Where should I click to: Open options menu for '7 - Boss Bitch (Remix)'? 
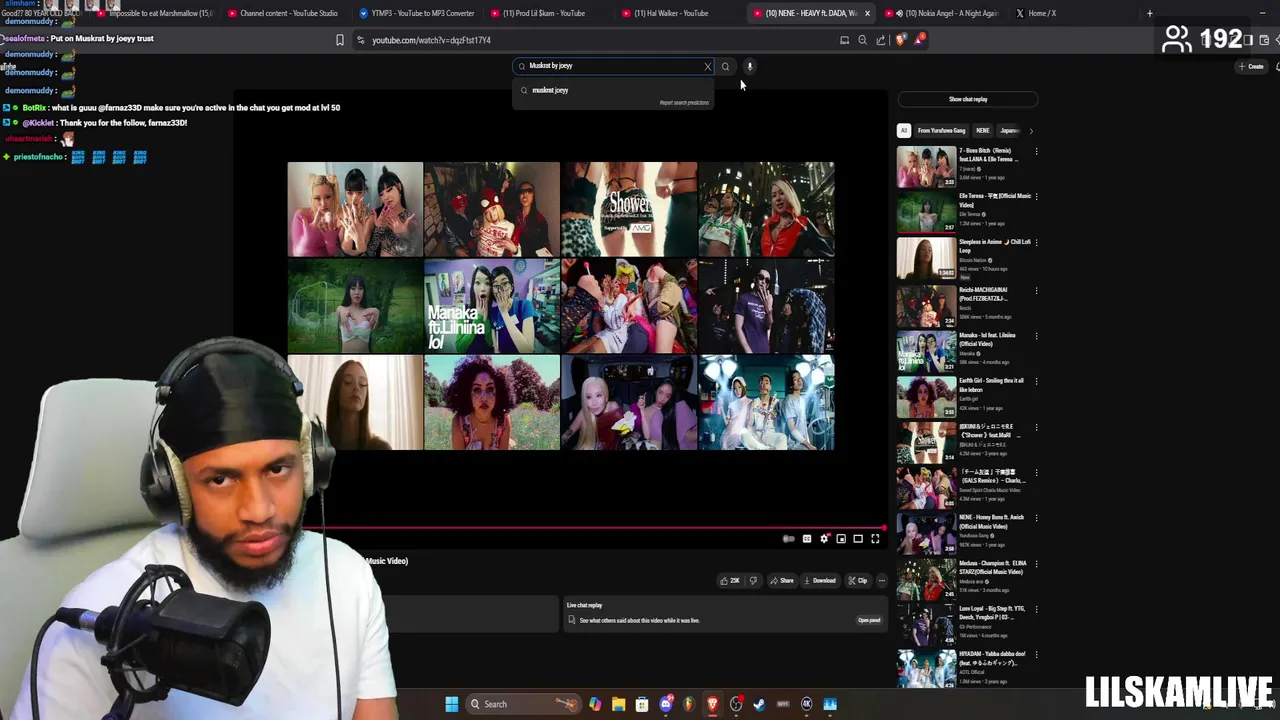coord(1036,152)
